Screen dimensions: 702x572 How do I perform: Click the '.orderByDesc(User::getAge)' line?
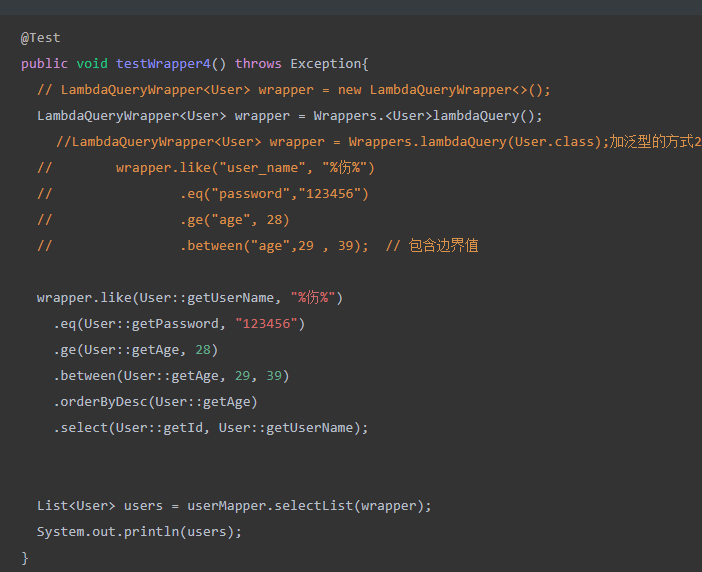point(155,401)
